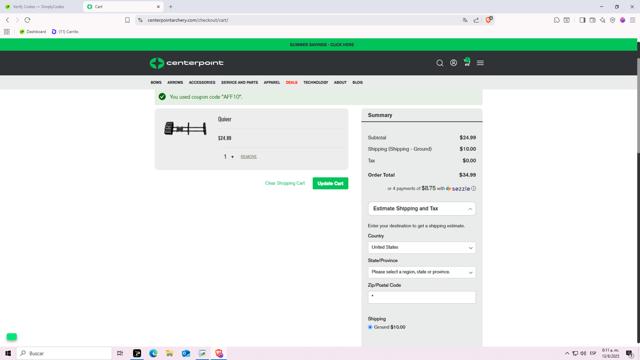Open the Windows Start menu
640x360 pixels.
point(8,353)
